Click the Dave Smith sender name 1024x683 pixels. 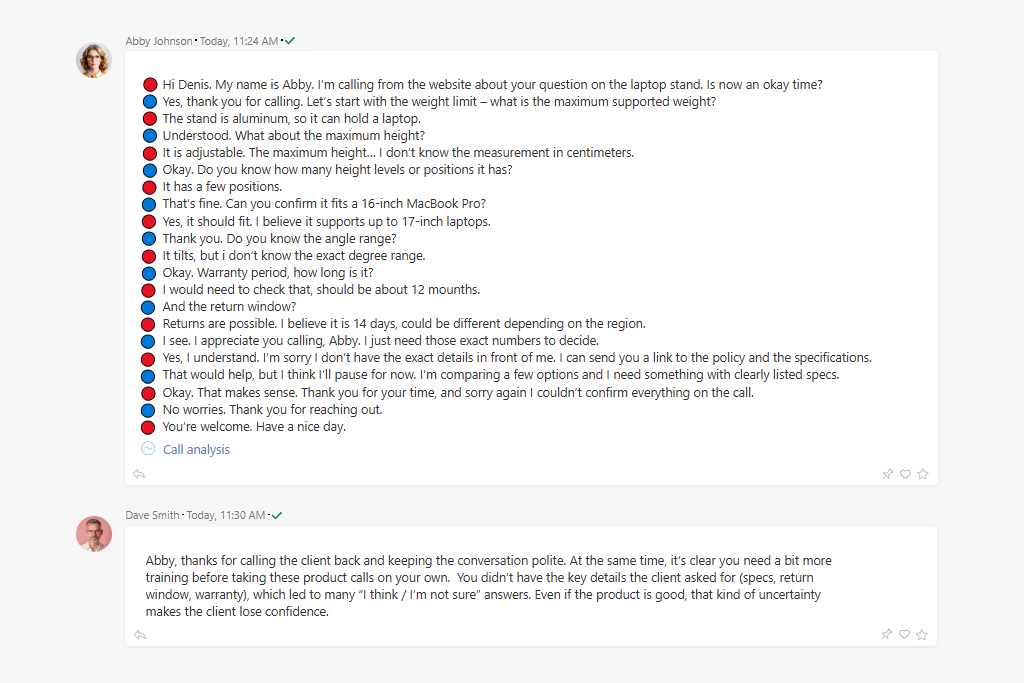[153, 515]
